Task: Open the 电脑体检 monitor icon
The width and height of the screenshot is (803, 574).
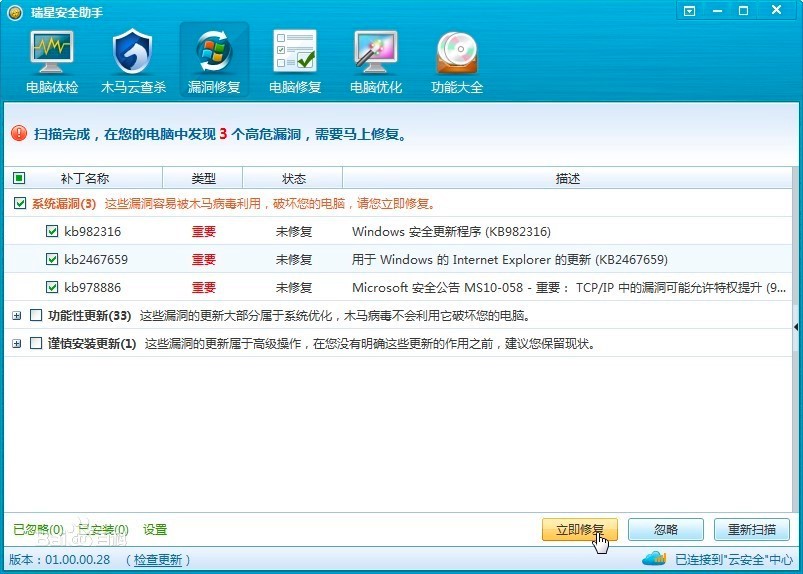Action: point(52,53)
